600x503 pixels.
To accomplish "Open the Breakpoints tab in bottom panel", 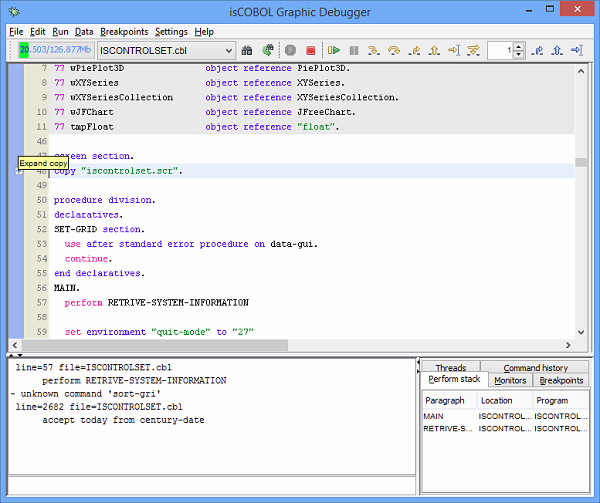I will pyautogui.click(x=561, y=381).
